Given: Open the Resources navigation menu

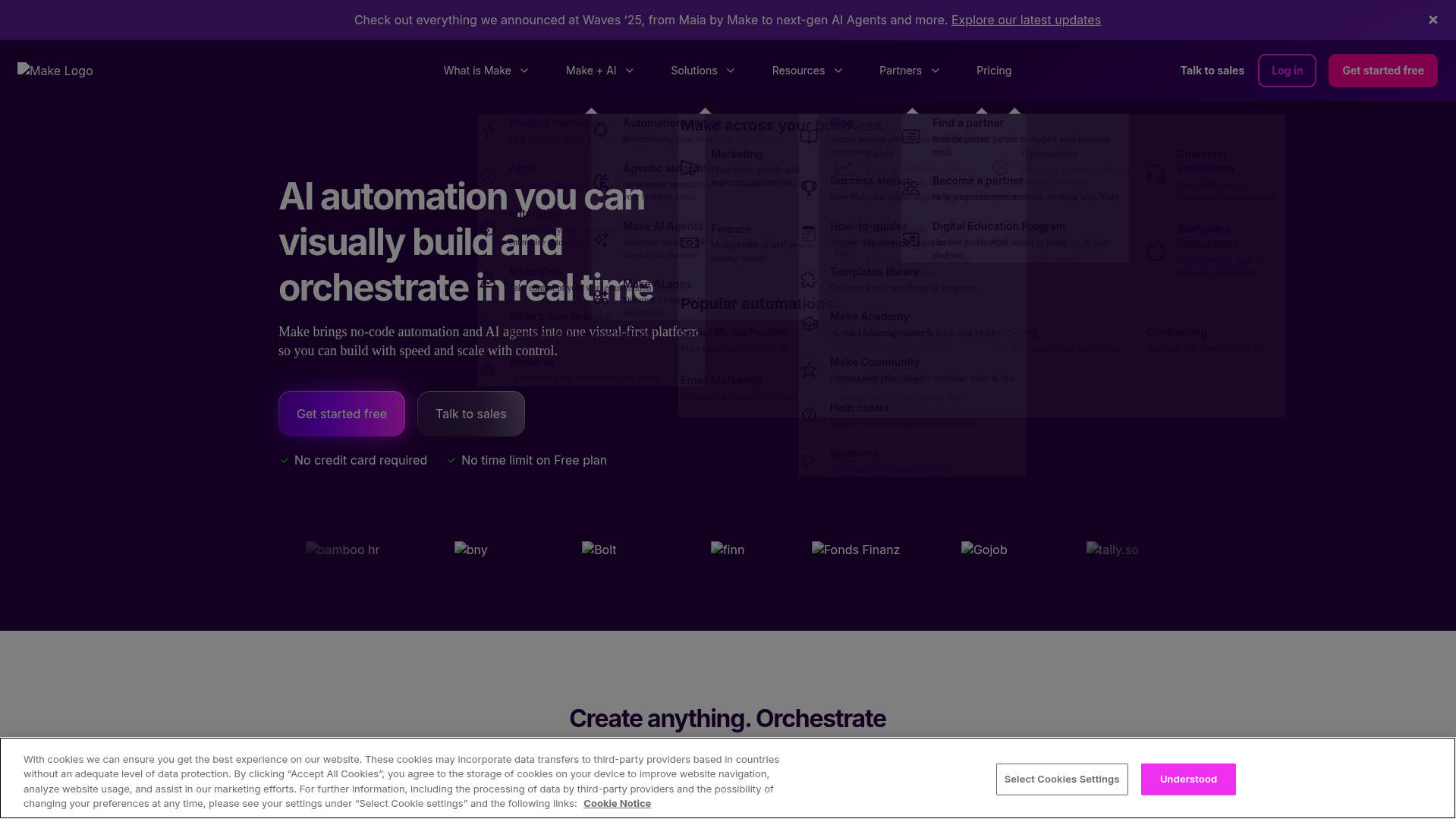Looking at the screenshot, I should [807, 71].
